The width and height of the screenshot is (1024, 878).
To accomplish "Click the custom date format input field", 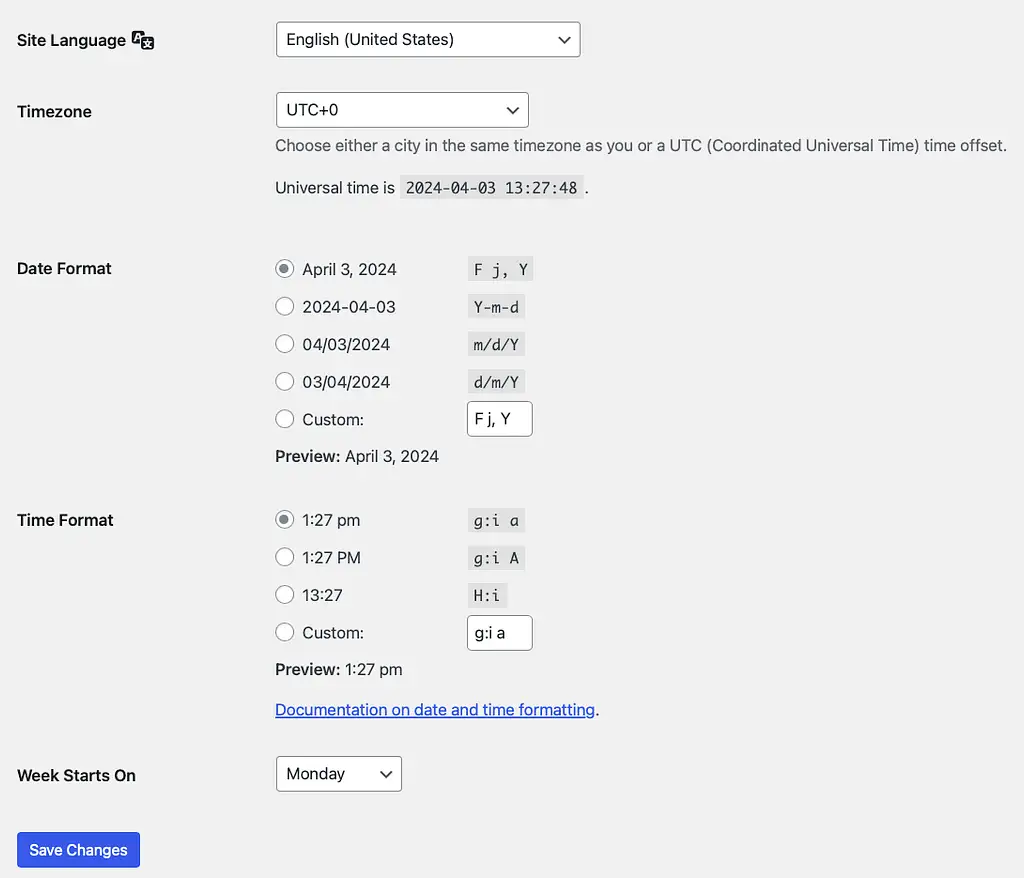I will (x=499, y=418).
